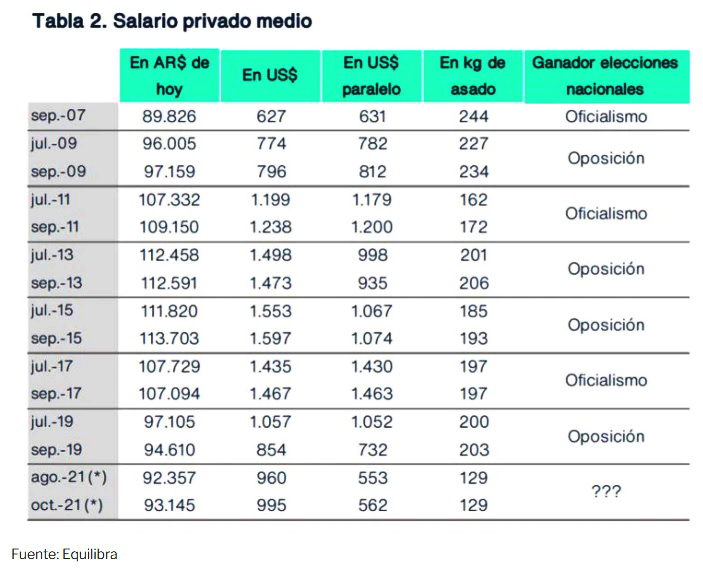
Task: Click the '???' election result cell
Action: point(606,494)
